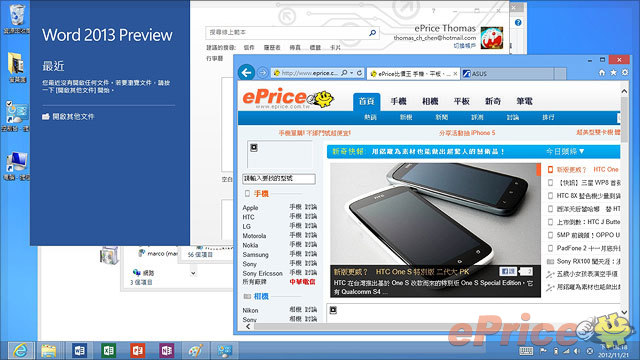Screen dimensions: 640x360
Task: Click the IE vertical scrollbar down arrow
Action: (x=624, y=312)
